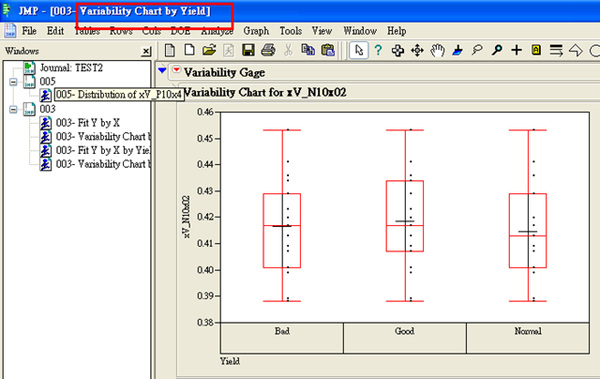Screen dimensions: 600x379
Task: Open the Analyze menu
Action: pos(217,31)
